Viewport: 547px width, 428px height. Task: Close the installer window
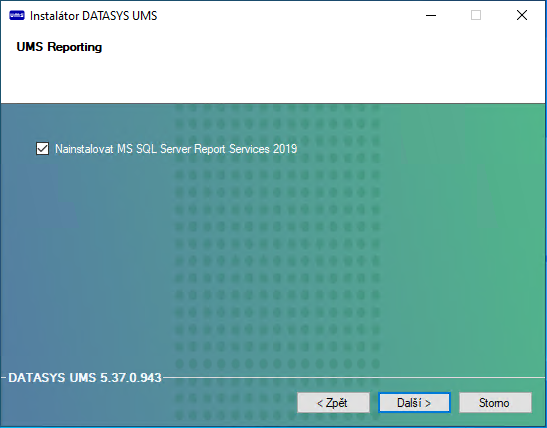[x=522, y=15]
